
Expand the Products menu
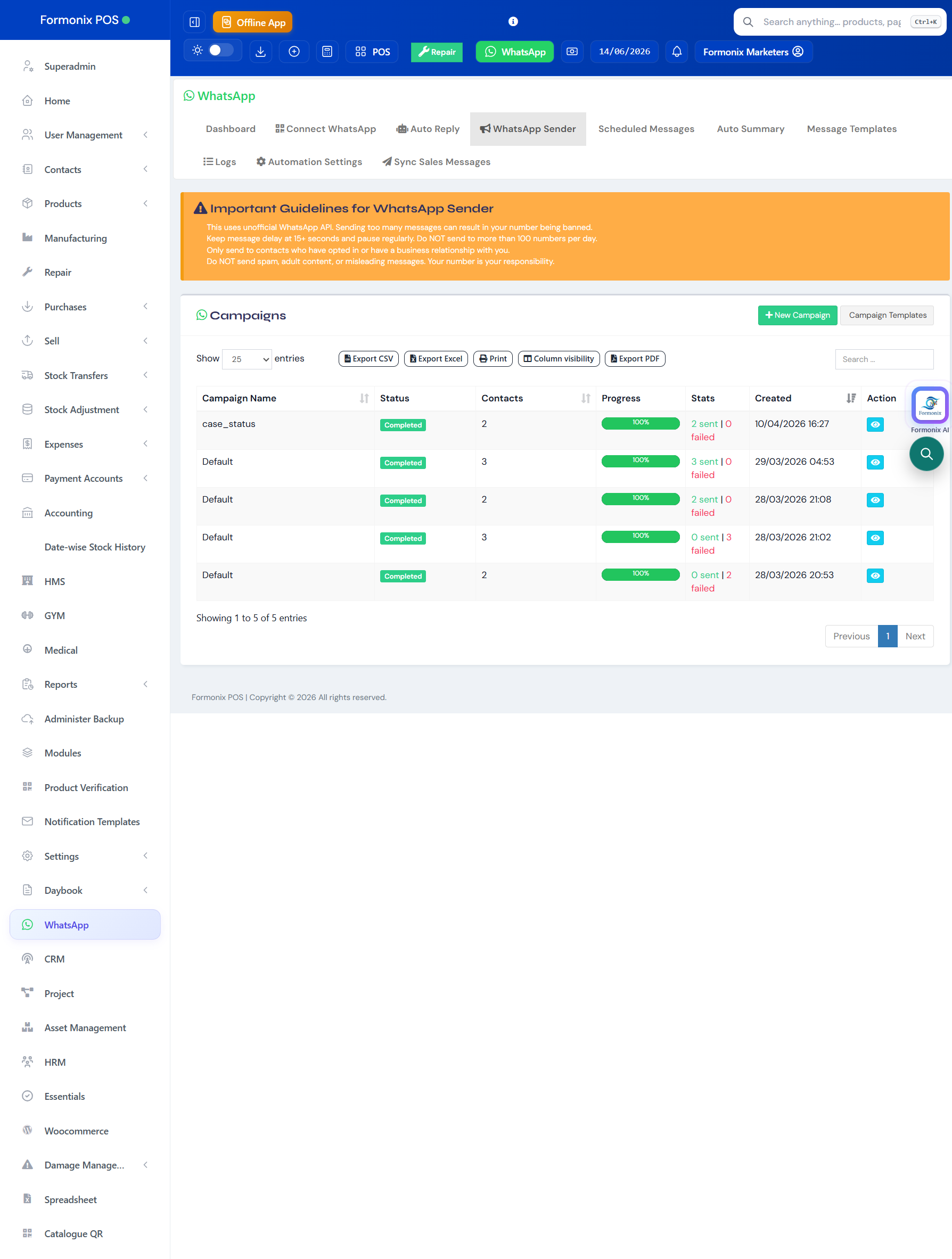point(85,204)
